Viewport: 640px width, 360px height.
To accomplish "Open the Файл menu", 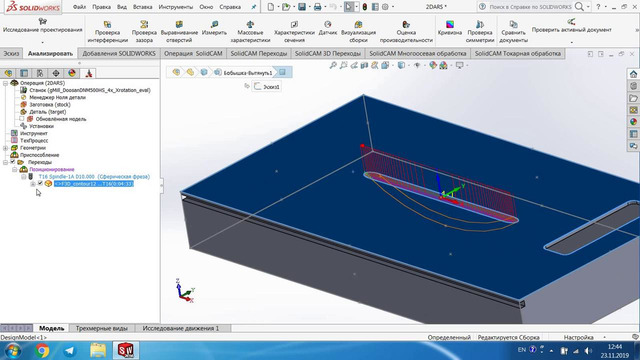I will point(79,7).
